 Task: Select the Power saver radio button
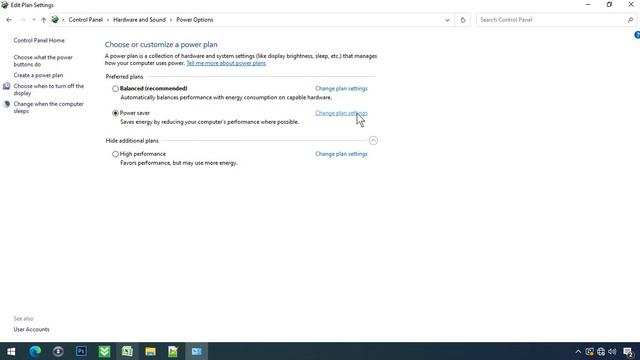point(115,113)
